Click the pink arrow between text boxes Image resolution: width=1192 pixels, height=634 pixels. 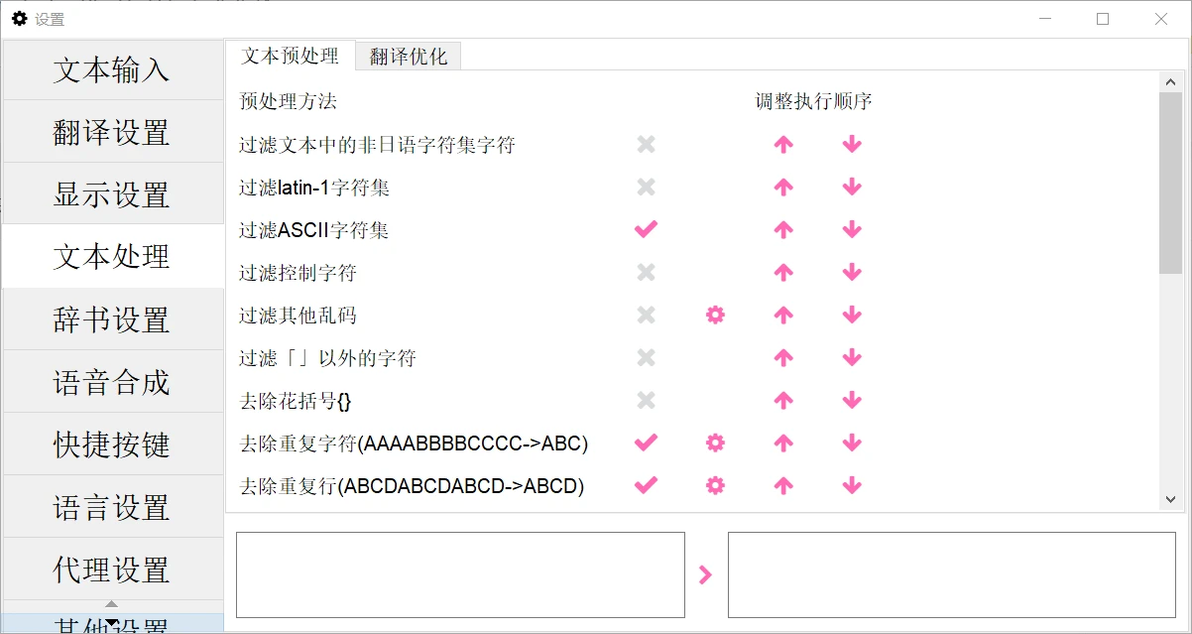tap(705, 575)
